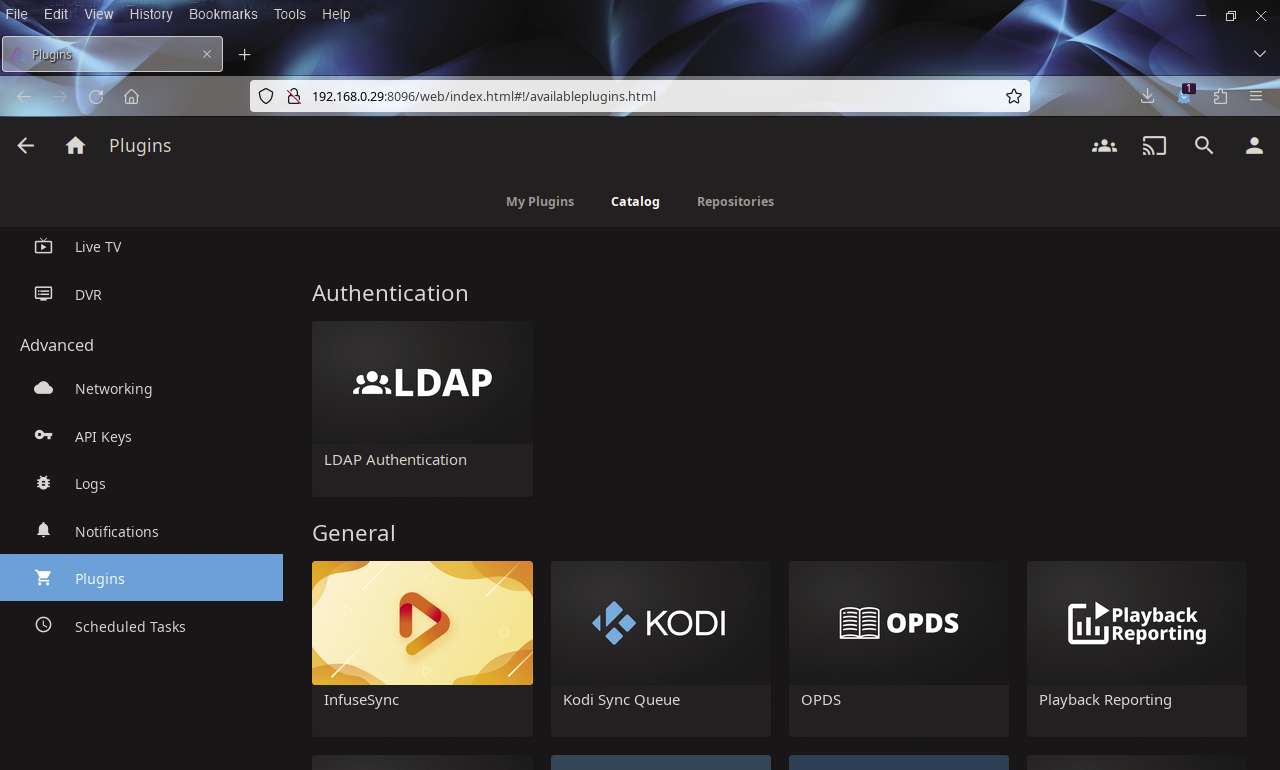The height and width of the screenshot is (770, 1280).
Task: Click the Plugins cart icon
Action: tap(43, 578)
